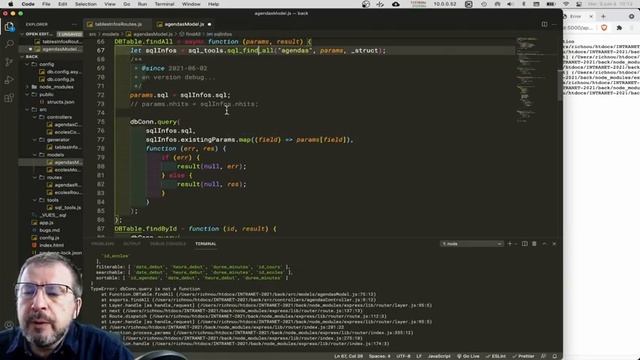Close the Error tab in browser window
Screen dimensions: 640x360
click(591, 16)
